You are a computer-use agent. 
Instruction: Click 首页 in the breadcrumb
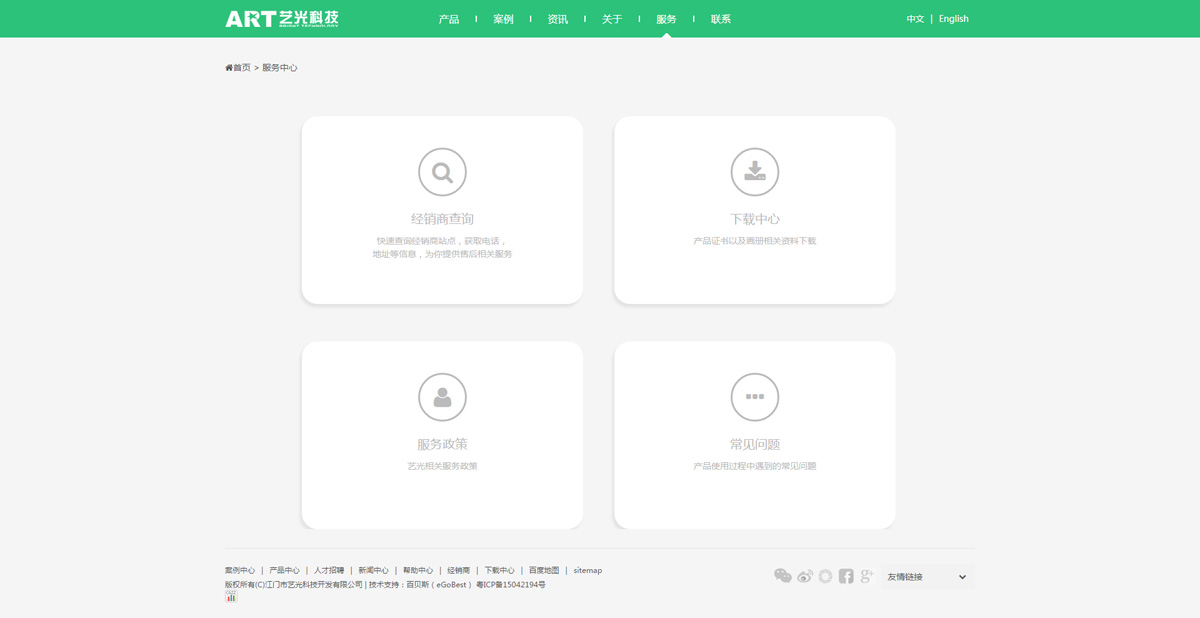[240, 68]
